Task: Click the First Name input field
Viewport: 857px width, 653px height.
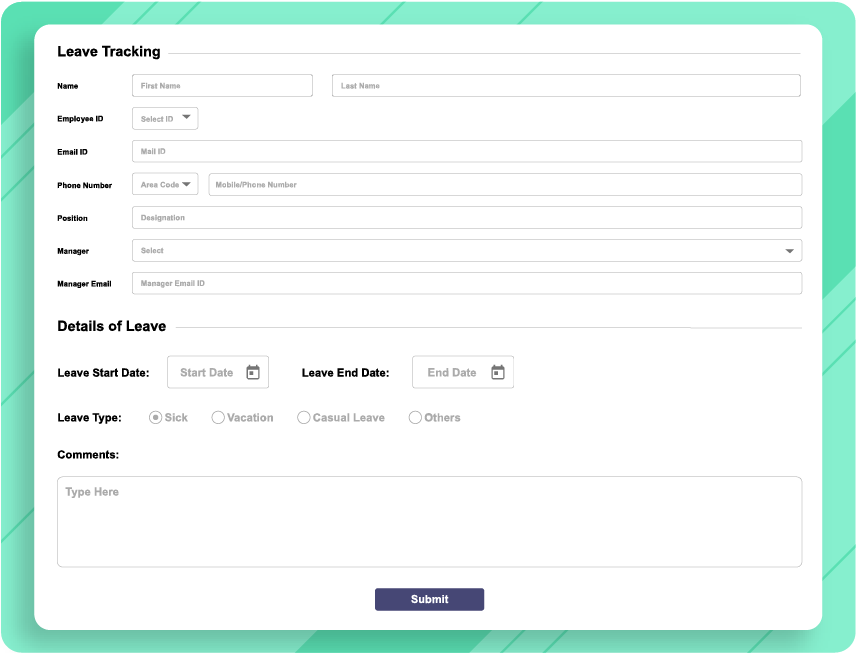Action: pos(222,85)
